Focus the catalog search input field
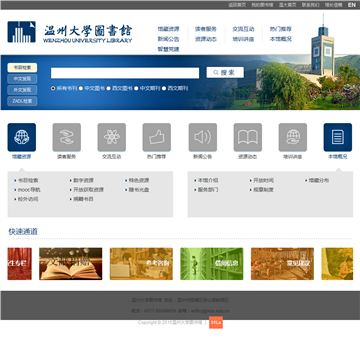The height and width of the screenshot is (360, 360). 125,73
